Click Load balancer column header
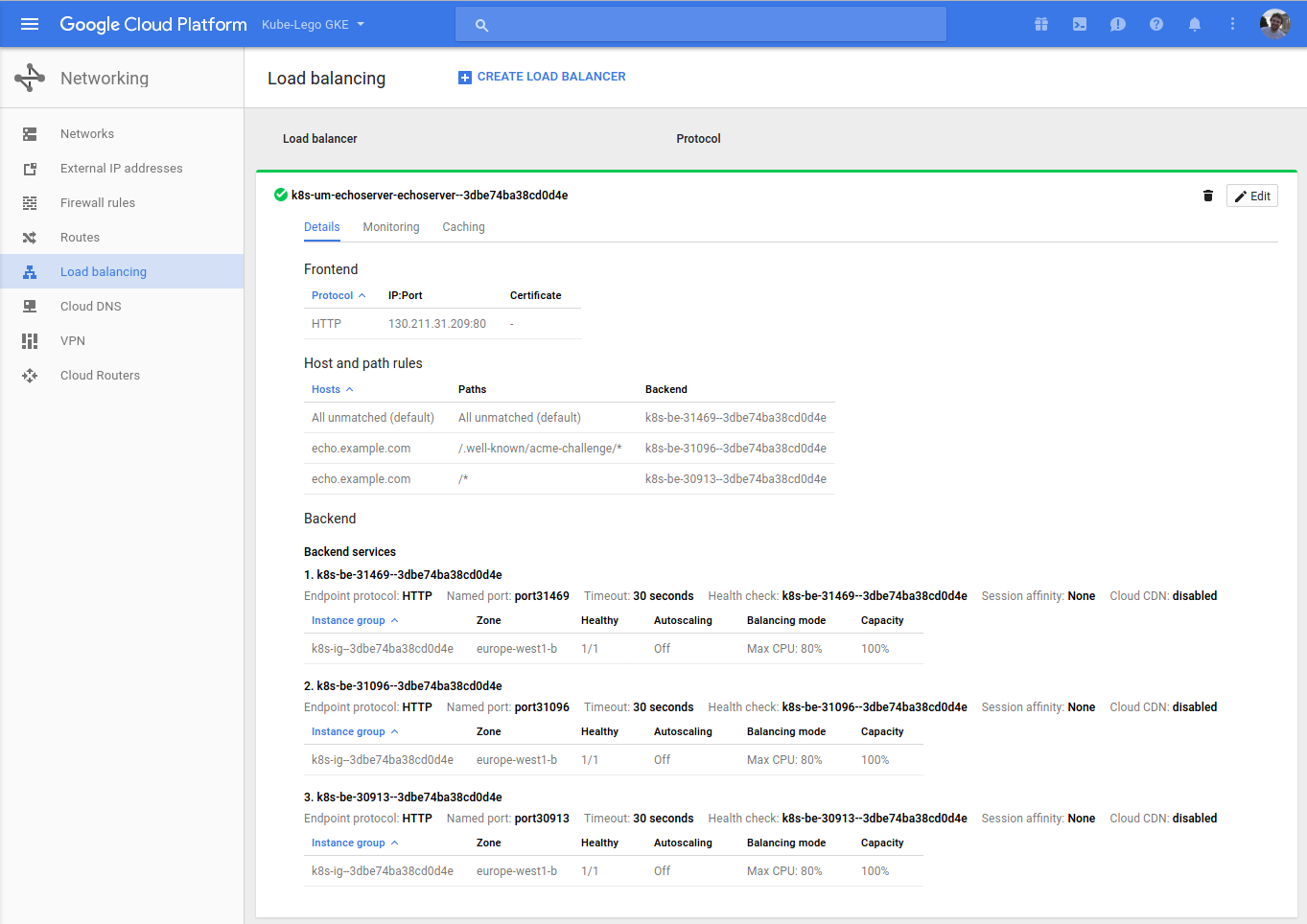This screenshot has height=924, width=1307. pos(319,139)
